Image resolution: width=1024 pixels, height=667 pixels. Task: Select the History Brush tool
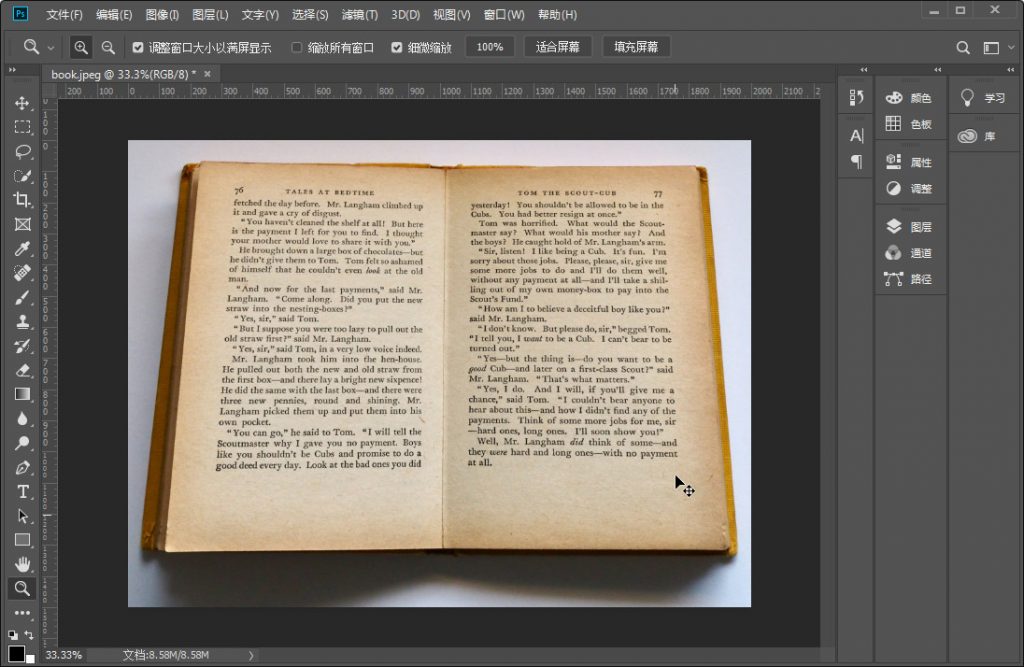point(22,346)
